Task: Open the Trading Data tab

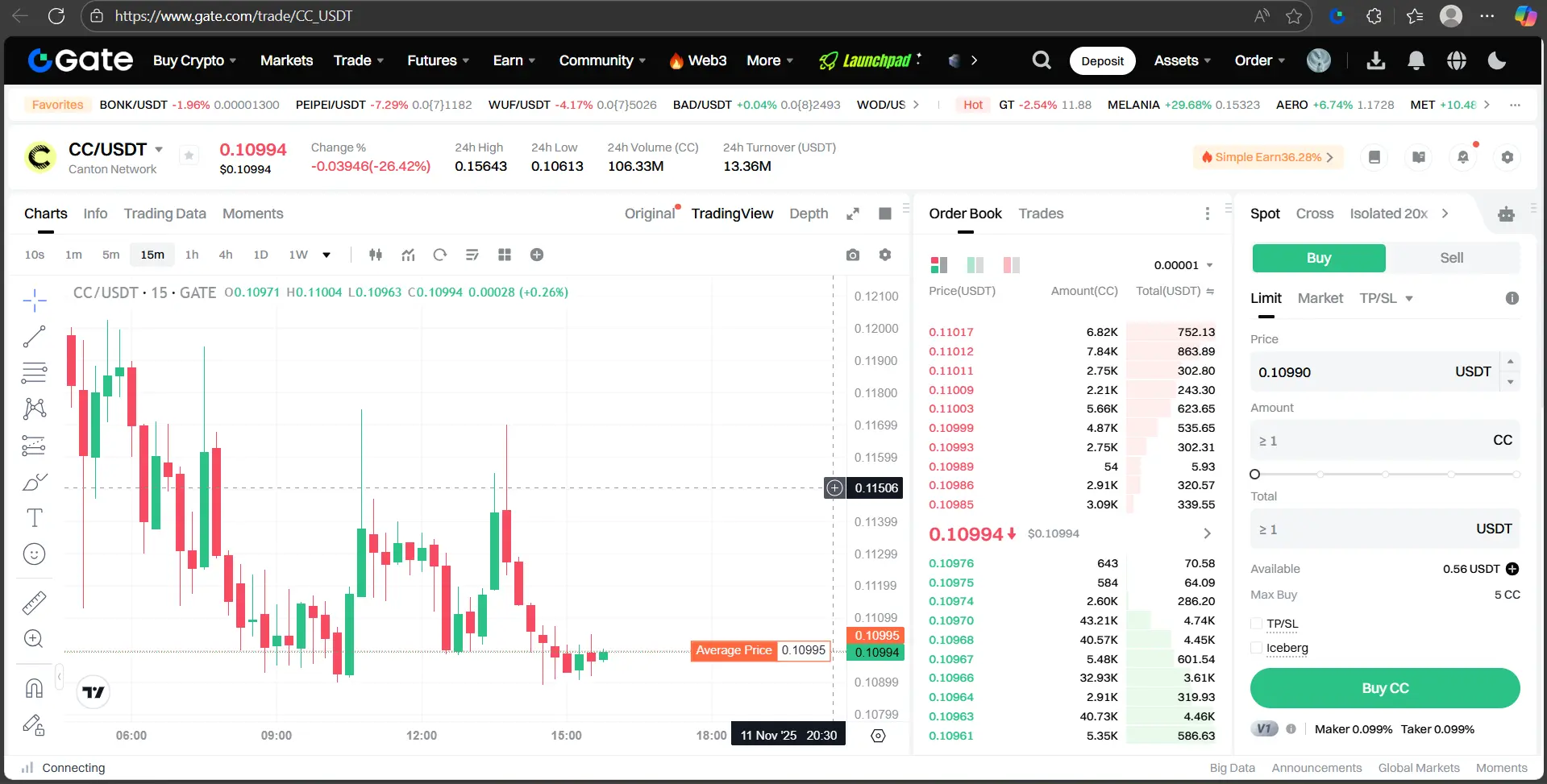Action: 164,214
